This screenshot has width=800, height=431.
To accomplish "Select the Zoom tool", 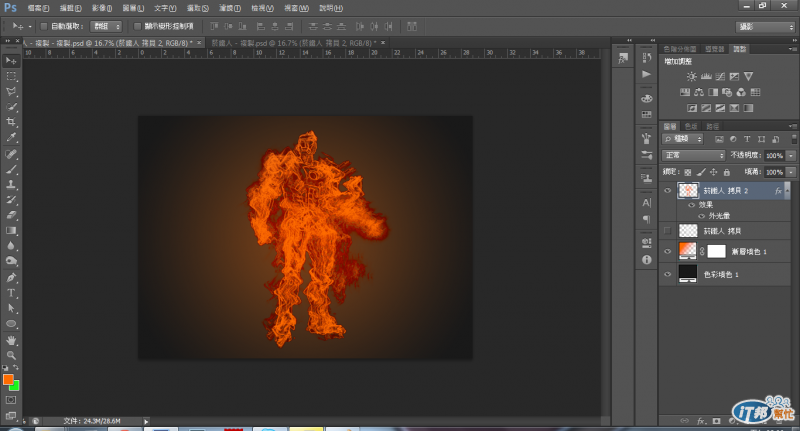I will click(11, 356).
